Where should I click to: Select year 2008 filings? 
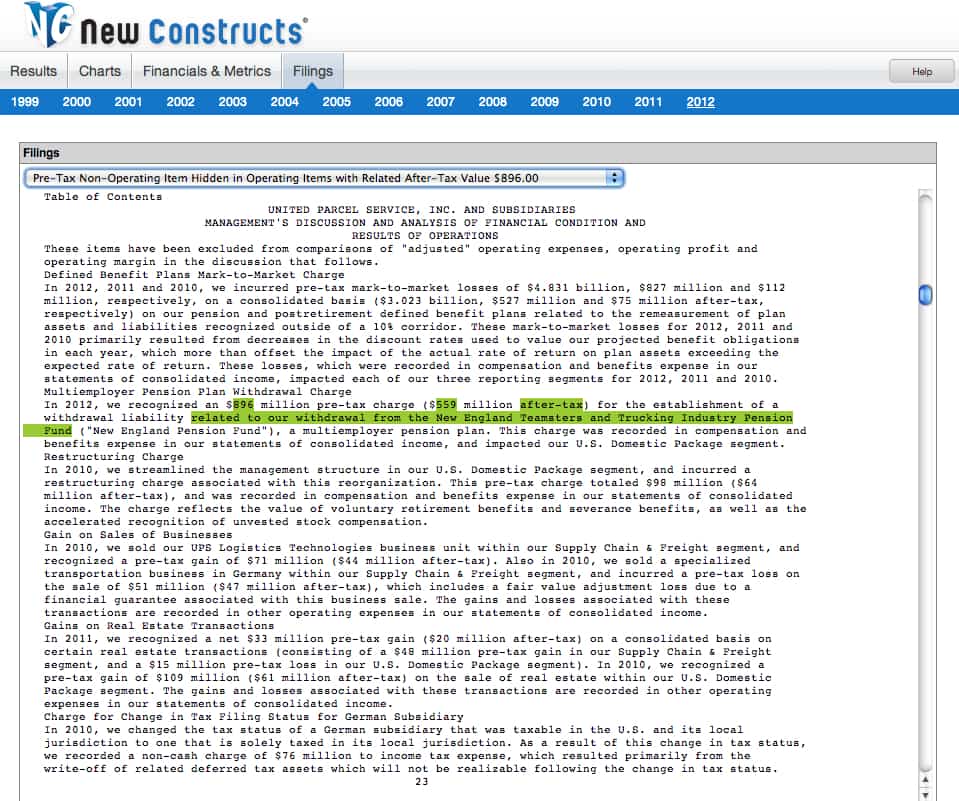coord(492,102)
